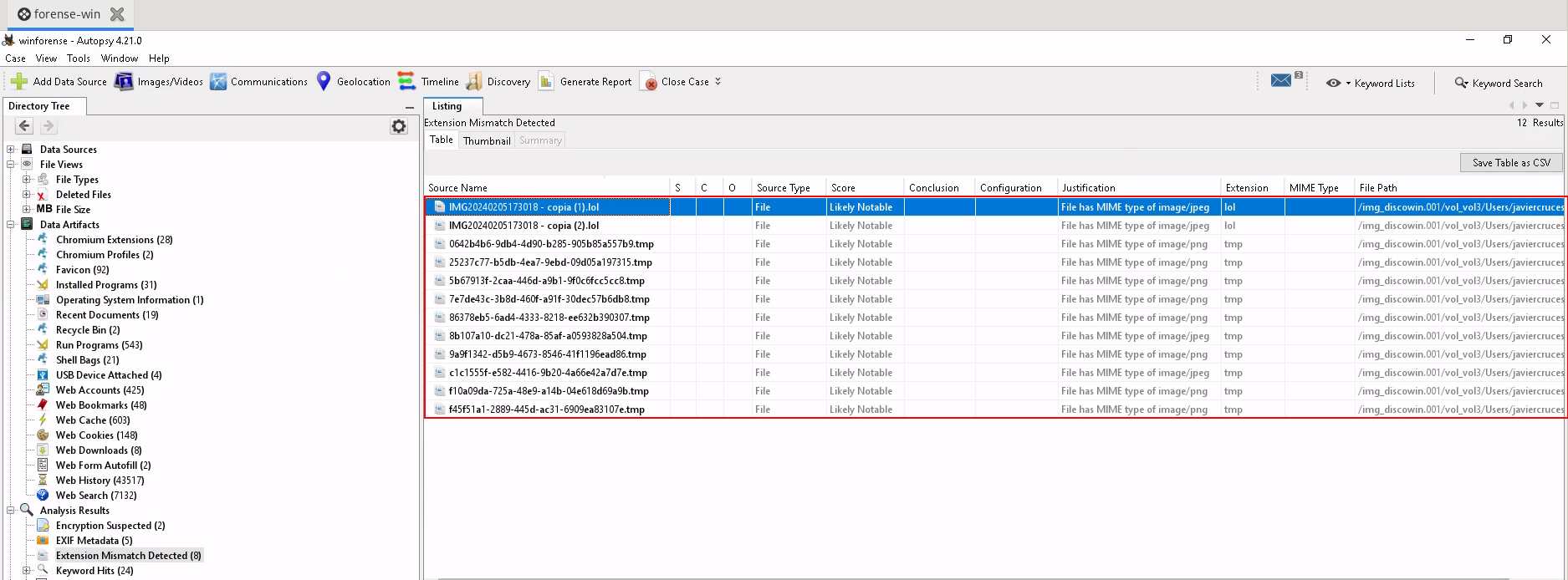Close the forense-win tab
Viewport: 1568px width, 580px height.
click(117, 14)
